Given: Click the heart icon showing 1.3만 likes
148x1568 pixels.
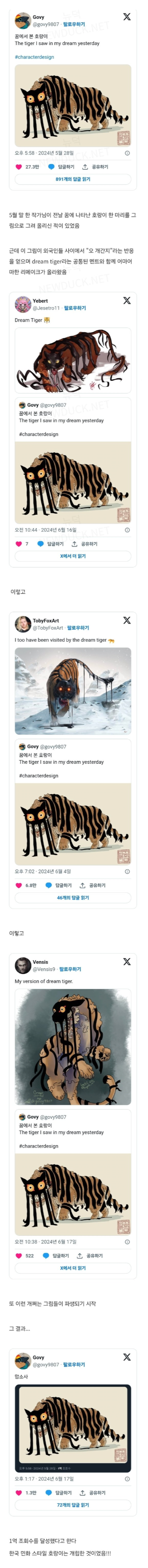Looking at the screenshot, I should pyautogui.click(x=19, y=1493).
